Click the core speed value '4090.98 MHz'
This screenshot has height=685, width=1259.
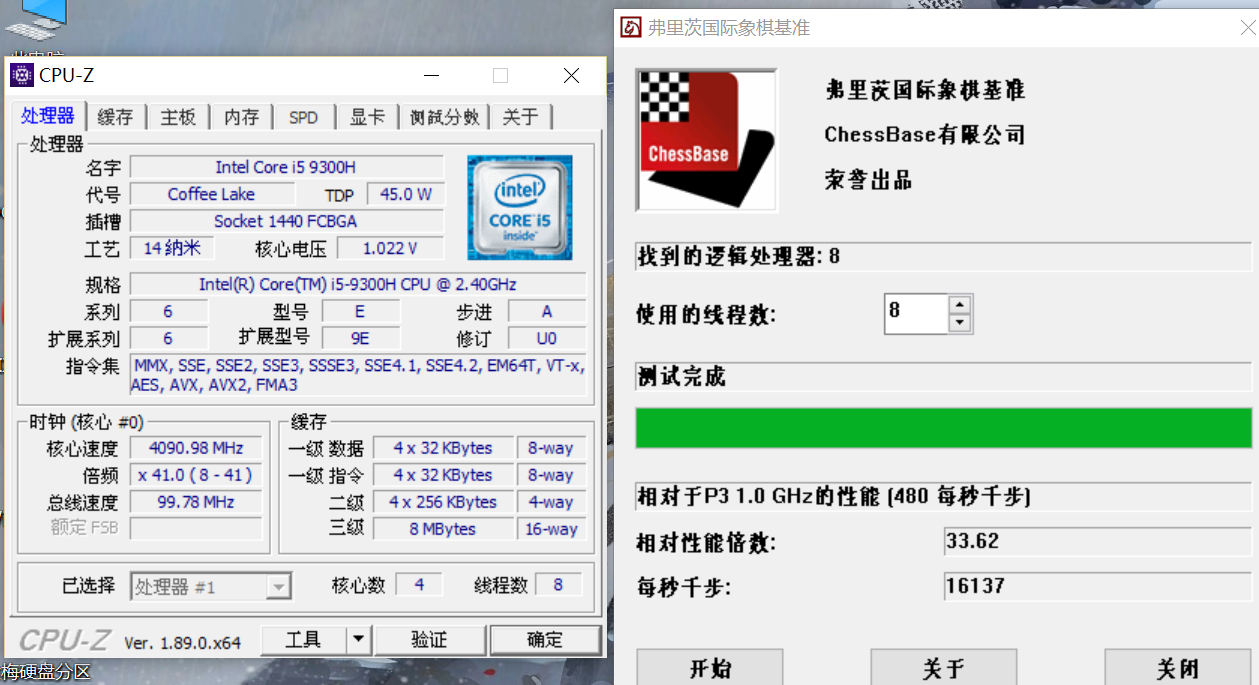pyautogui.click(x=196, y=448)
